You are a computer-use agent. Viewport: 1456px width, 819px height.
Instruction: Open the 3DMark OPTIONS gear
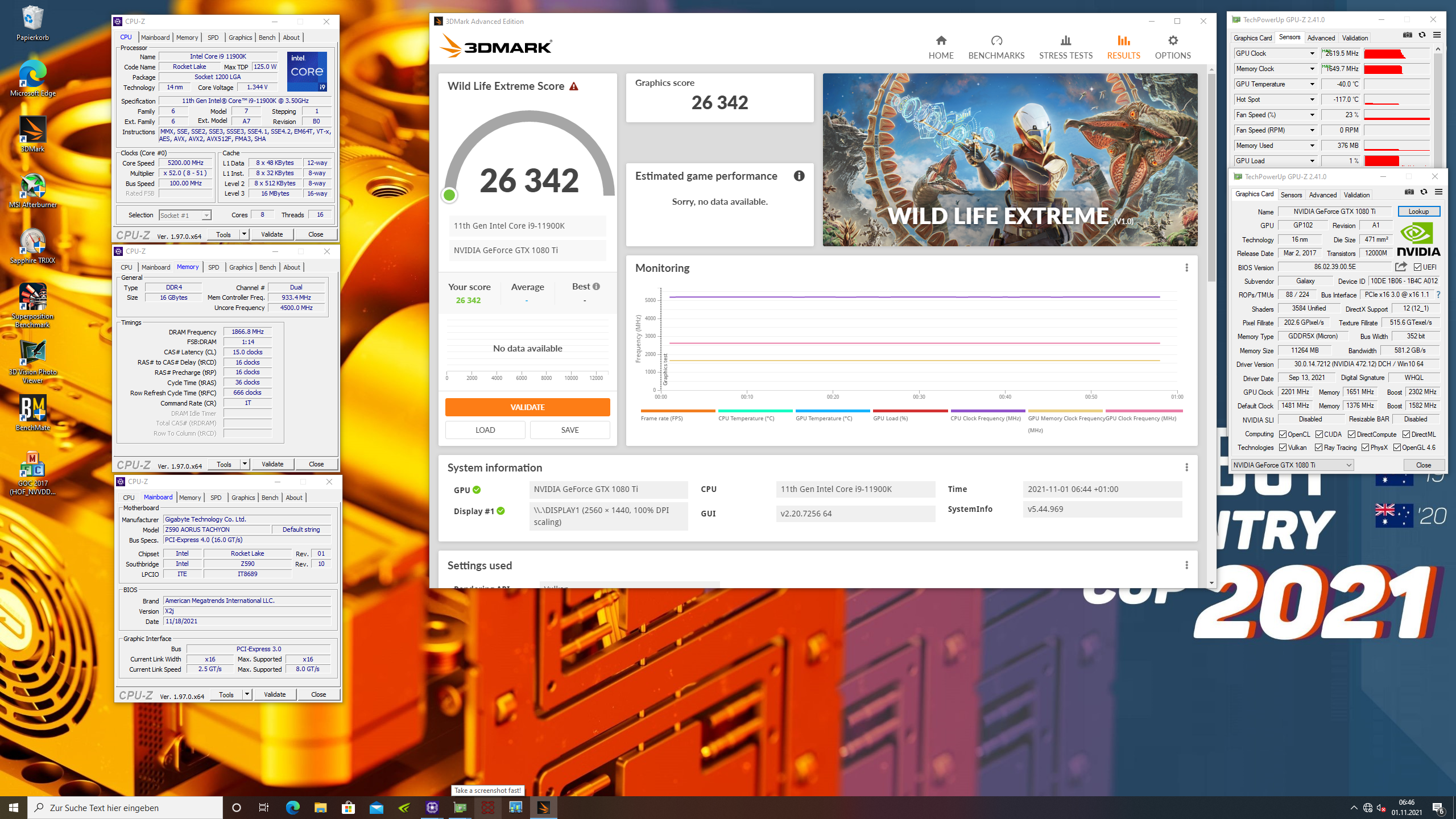click(1172, 47)
